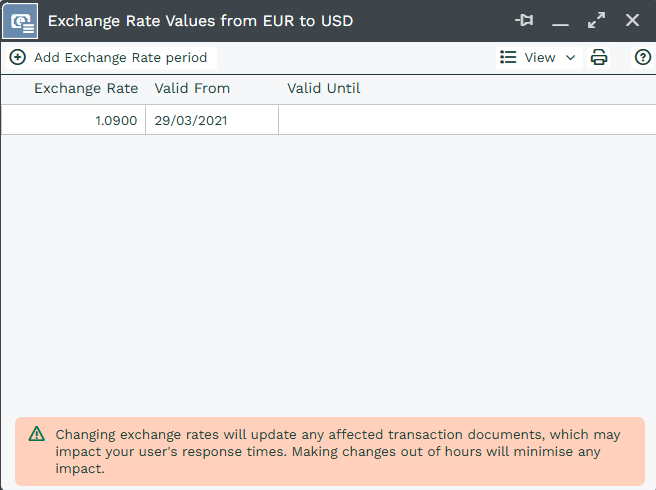The width and height of the screenshot is (656, 490).
Task: Close the Exchange Rate Values window
Action: (632, 20)
